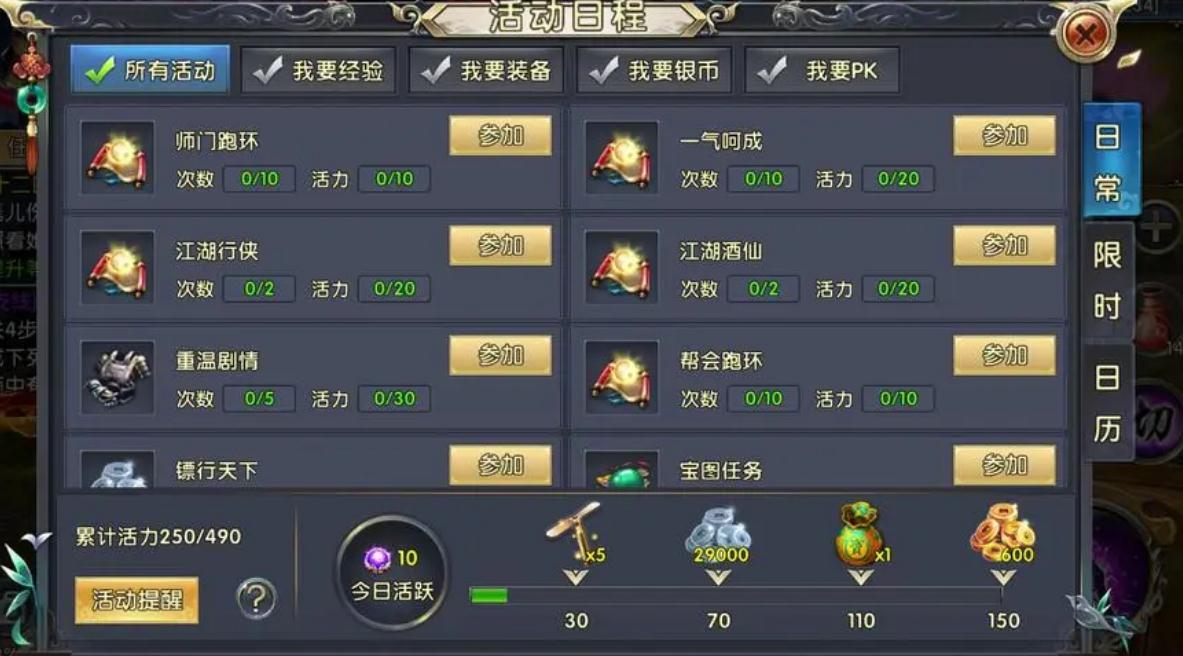
Task: Click the 一气呵成 scroll icon
Action: [x=621, y=157]
